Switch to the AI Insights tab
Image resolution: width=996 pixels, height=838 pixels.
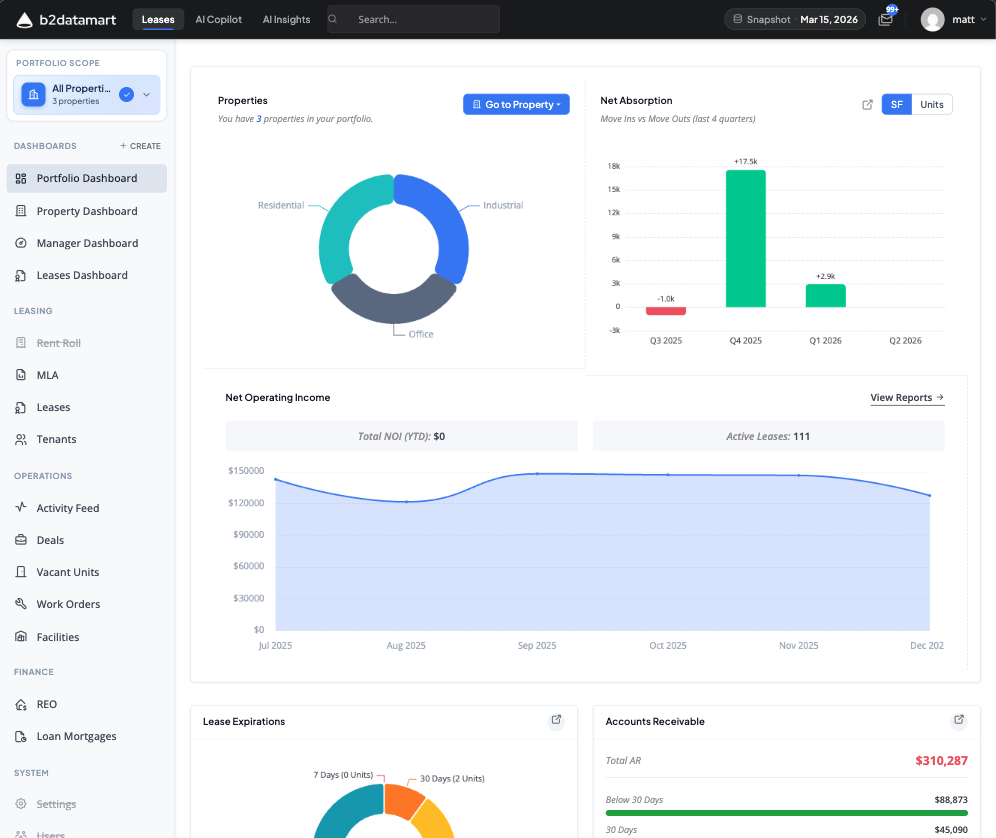pyautogui.click(x=286, y=20)
